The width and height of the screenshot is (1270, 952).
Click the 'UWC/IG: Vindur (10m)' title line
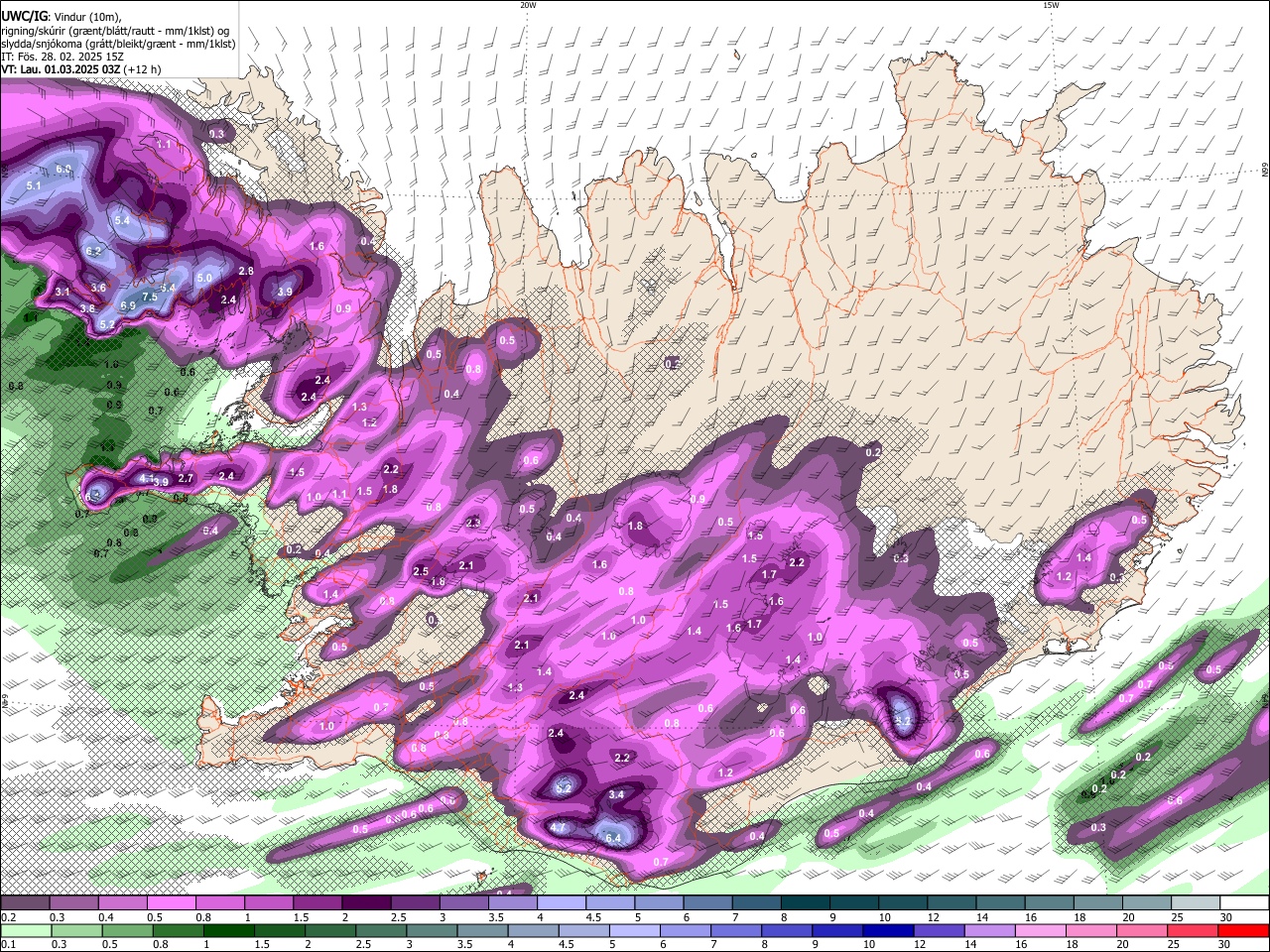point(62,17)
